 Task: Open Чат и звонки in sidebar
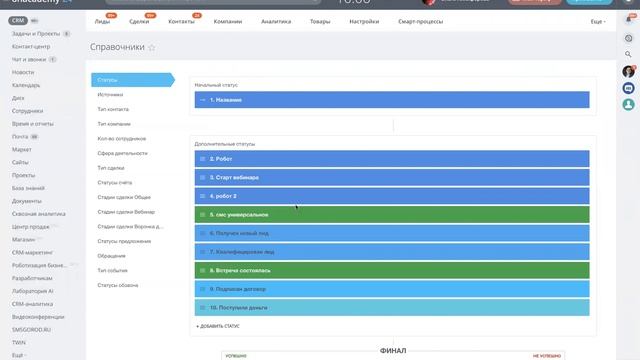pyautogui.click(x=29, y=59)
